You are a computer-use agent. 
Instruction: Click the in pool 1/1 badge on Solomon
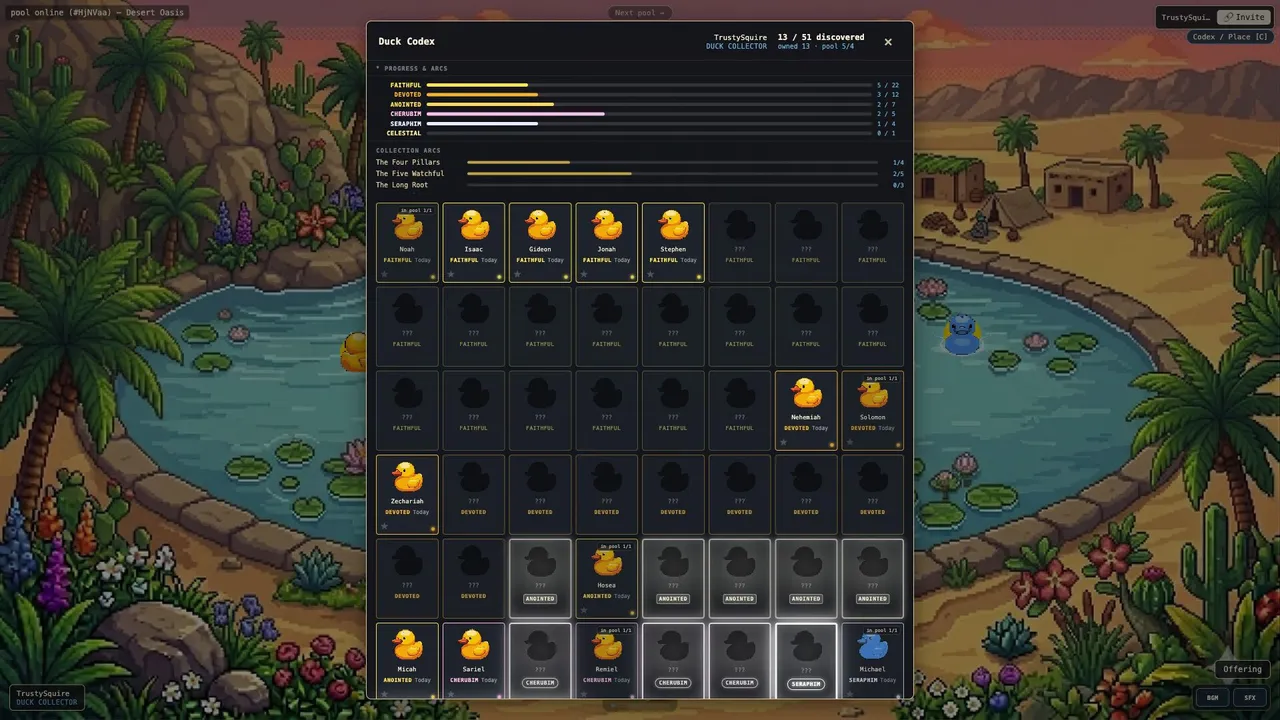[883, 378]
